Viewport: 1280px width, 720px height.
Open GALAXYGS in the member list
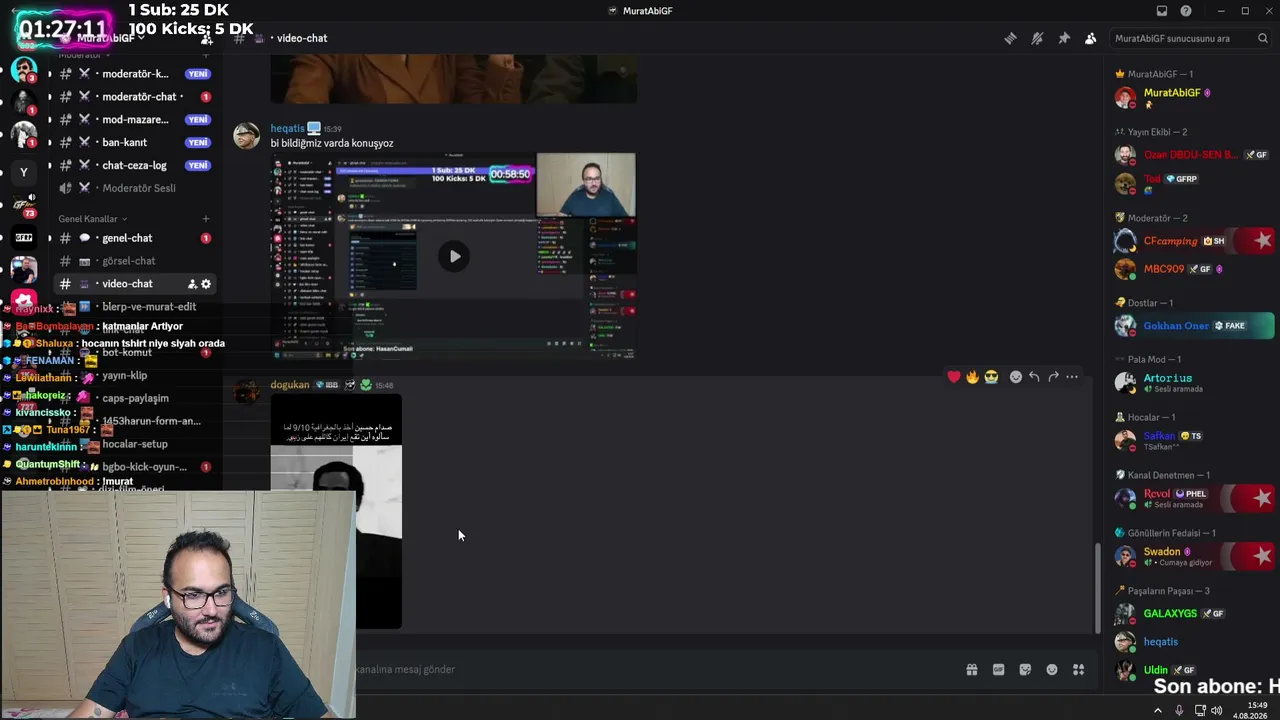tap(1190, 613)
